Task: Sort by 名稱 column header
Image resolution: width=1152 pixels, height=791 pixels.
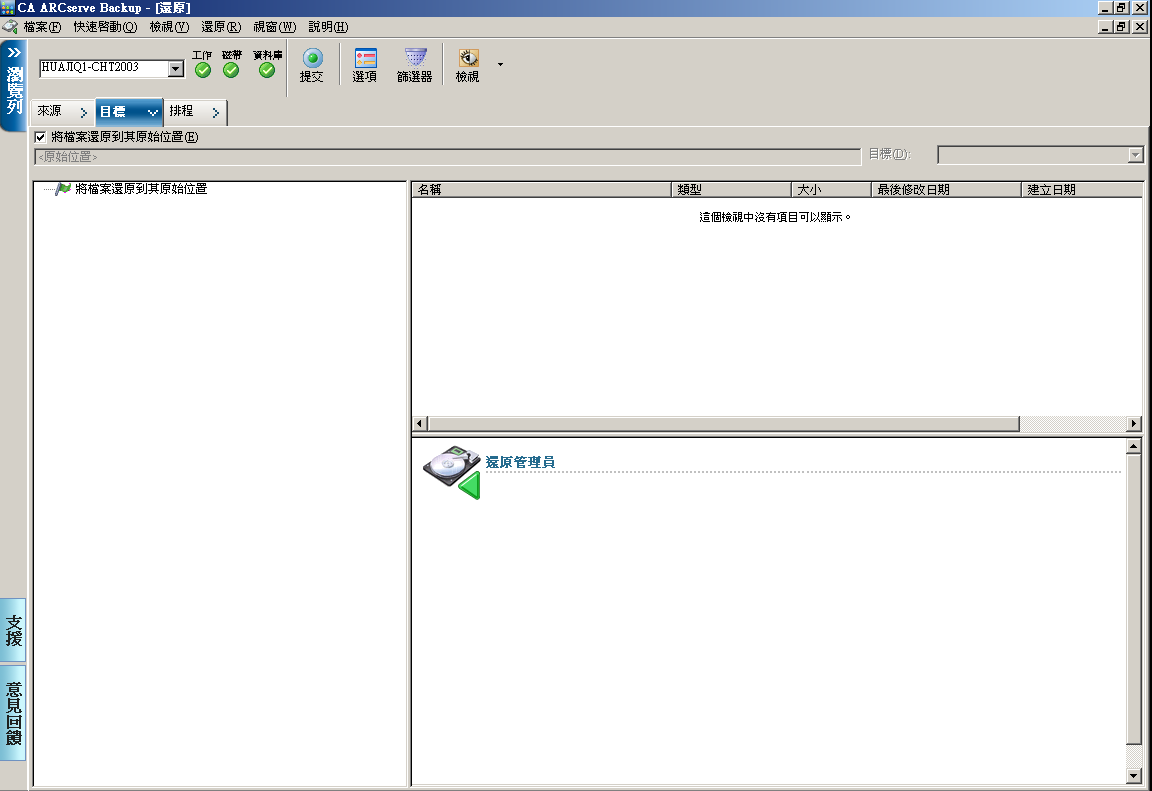Action: coord(541,189)
